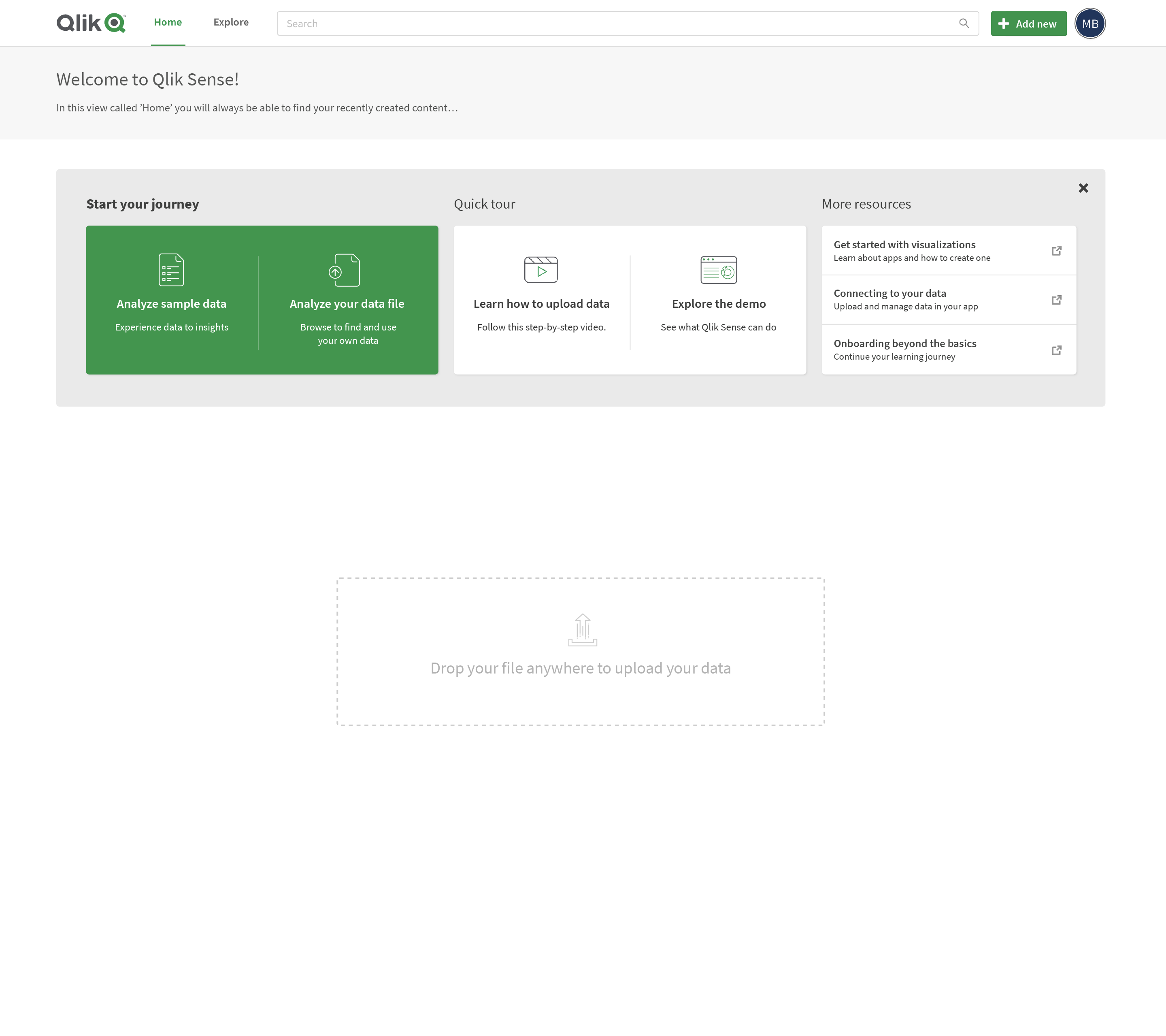Open external link for Onboarding beyond the basics

[x=1057, y=350]
